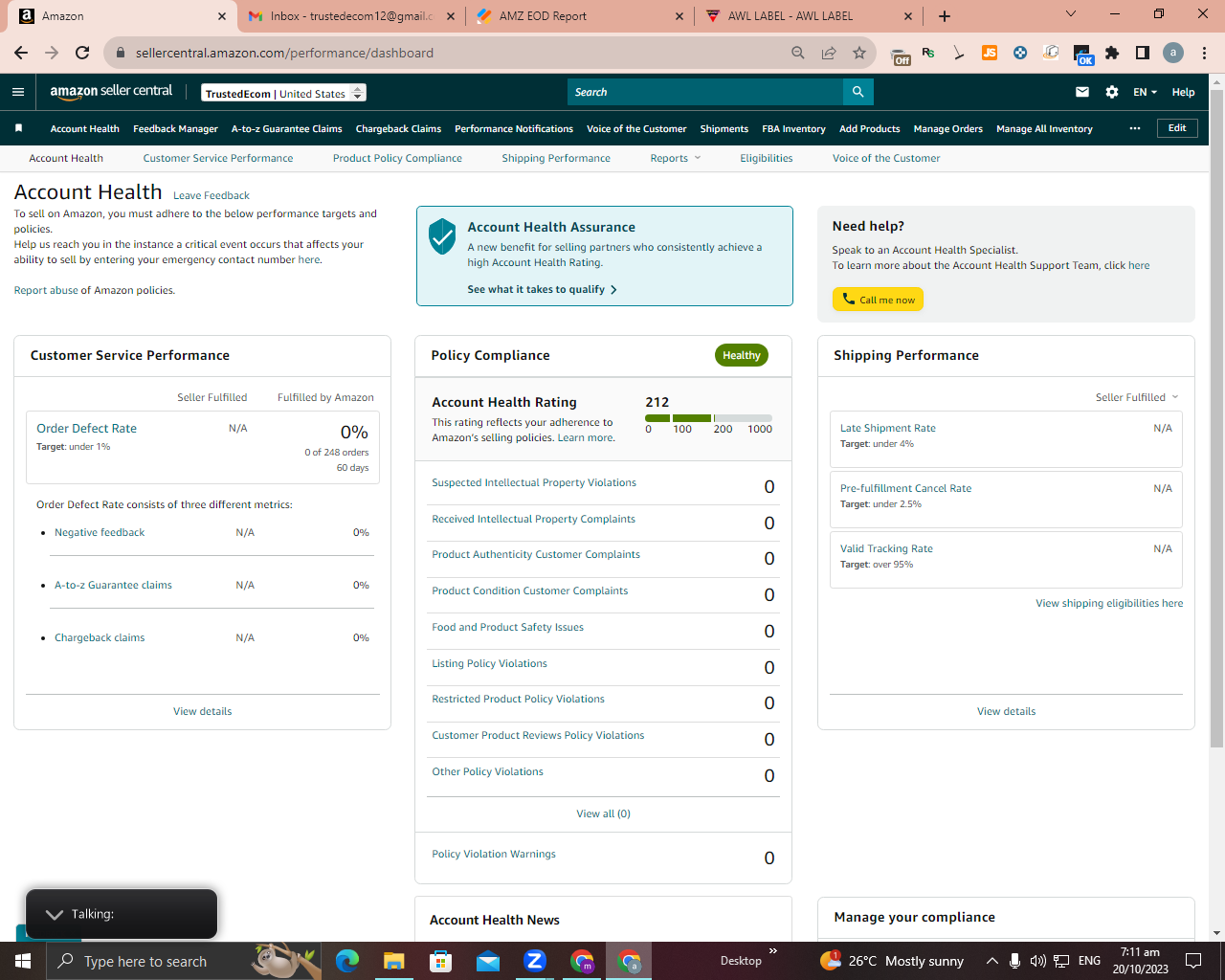Image resolution: width=1225 pixels, height=980 pixels.
Task: Go back to the previous page
Action: pyautogui.click(x=21, y=53)
